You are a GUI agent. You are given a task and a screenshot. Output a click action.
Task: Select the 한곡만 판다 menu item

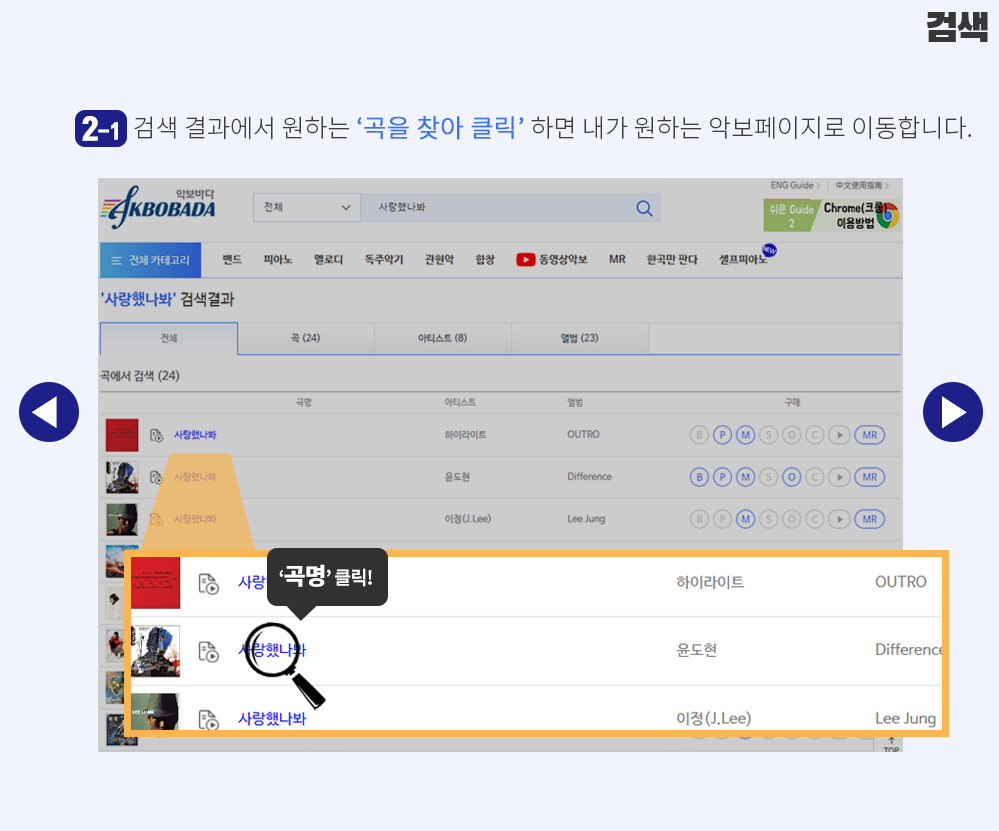pos(672,259)
